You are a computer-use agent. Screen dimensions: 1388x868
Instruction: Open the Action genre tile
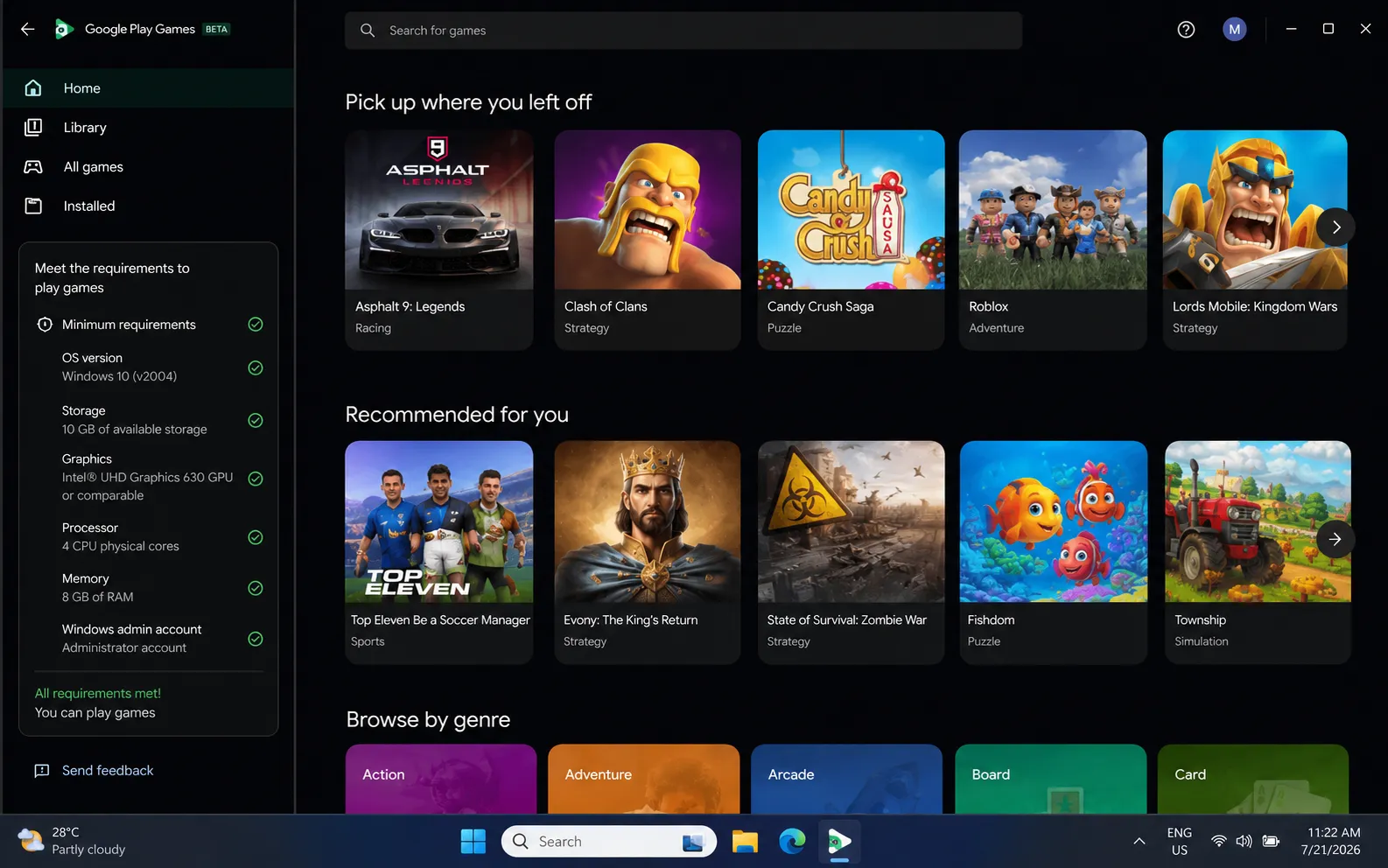tap(441, 779)
